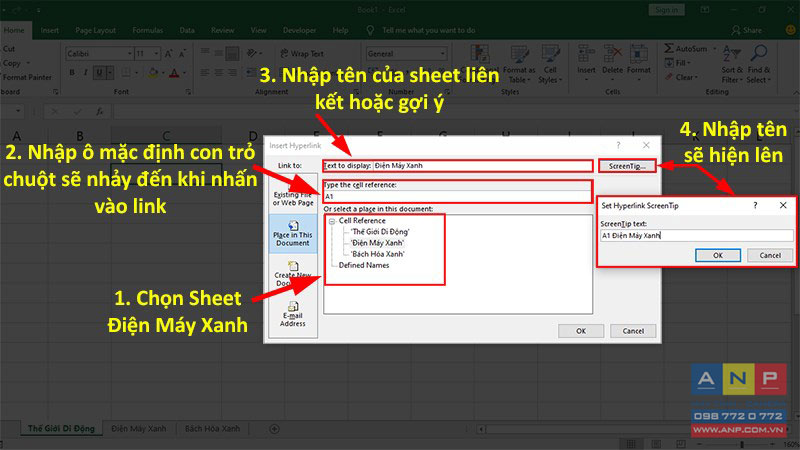Open the Insert ribbon tab
The width and height of the screenshot is (800, 450).
[49, 30]
